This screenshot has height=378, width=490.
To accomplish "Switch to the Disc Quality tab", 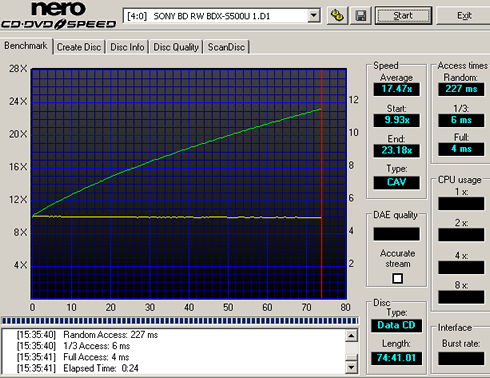I will coord(176,47).
